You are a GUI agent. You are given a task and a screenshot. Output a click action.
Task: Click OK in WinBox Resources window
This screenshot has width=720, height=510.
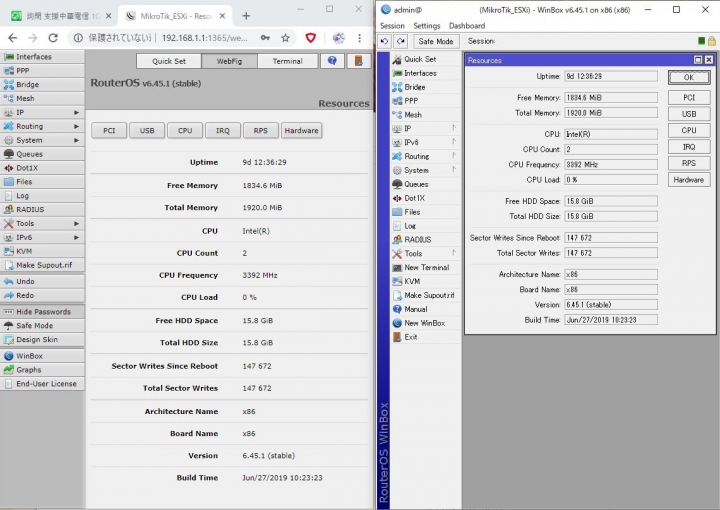[689, 78]
